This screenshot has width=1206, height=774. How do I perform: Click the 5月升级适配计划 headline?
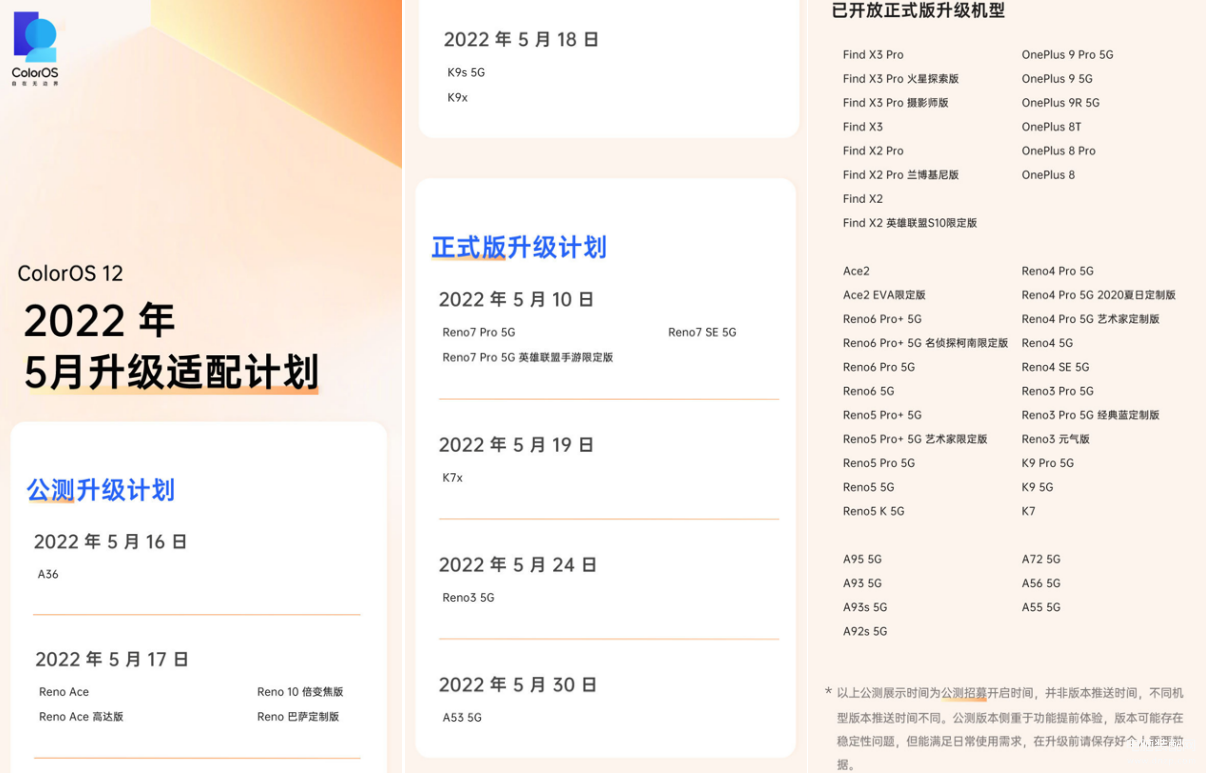(171, 372)
